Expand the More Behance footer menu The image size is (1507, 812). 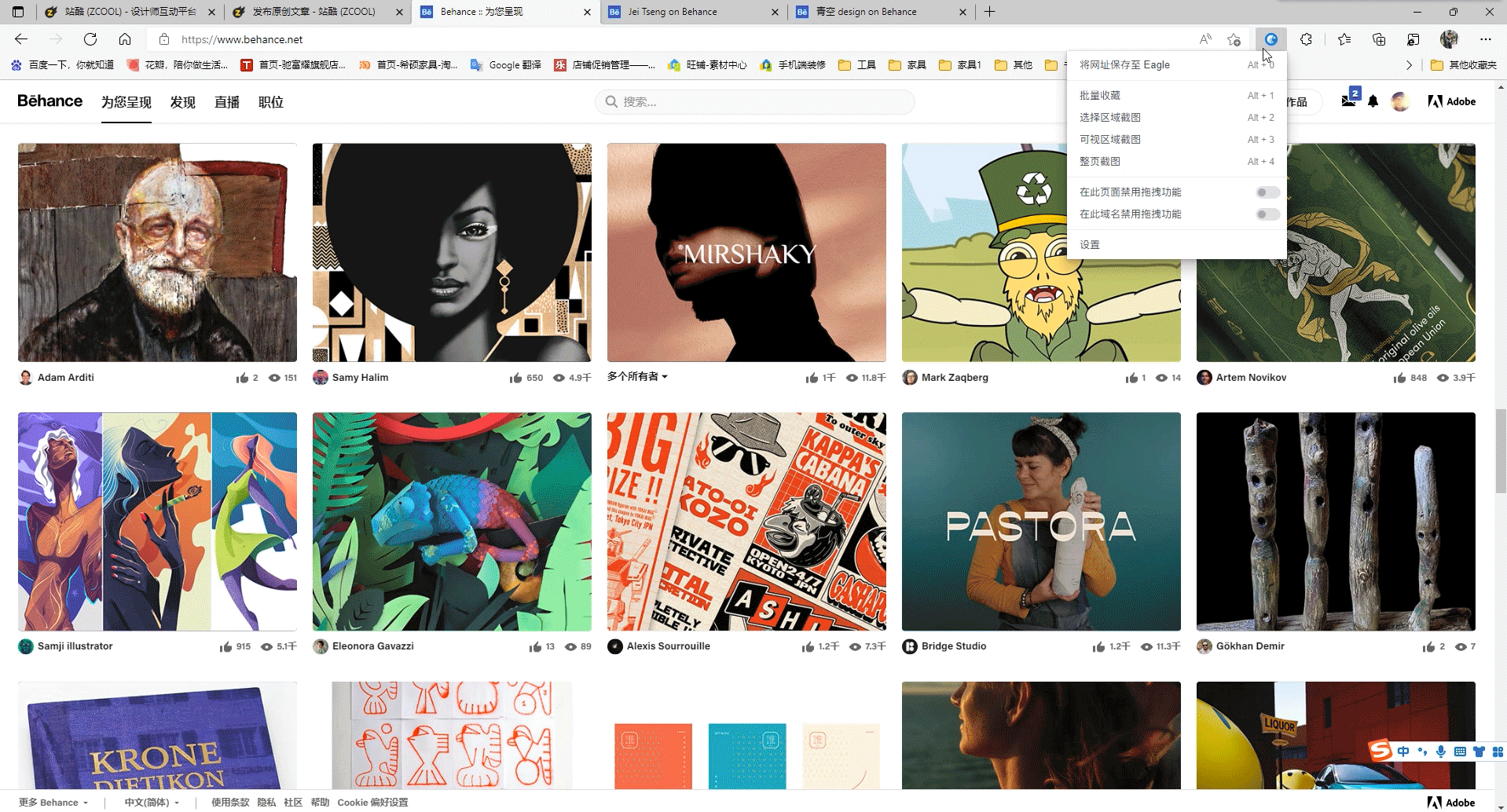[53, 803]
